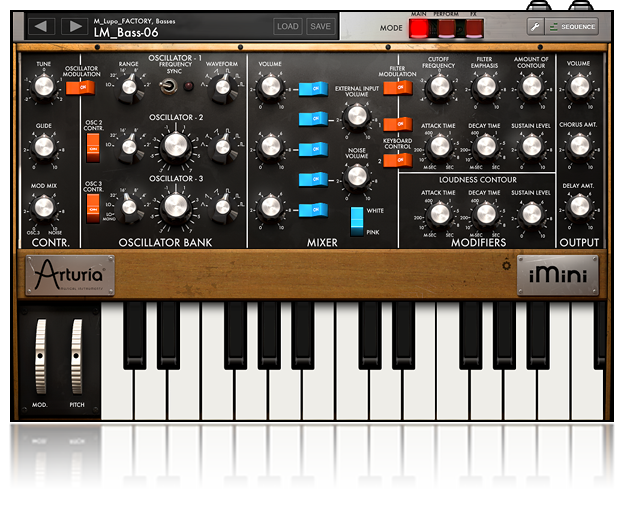Click the Output Volume knob
Image resolution: width=624 pixels, height=514 pixels.
tap(579, 87)
